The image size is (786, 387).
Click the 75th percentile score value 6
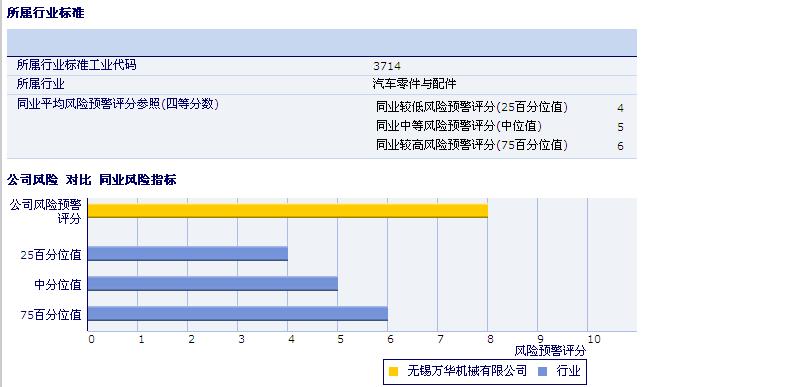[621, 146]
